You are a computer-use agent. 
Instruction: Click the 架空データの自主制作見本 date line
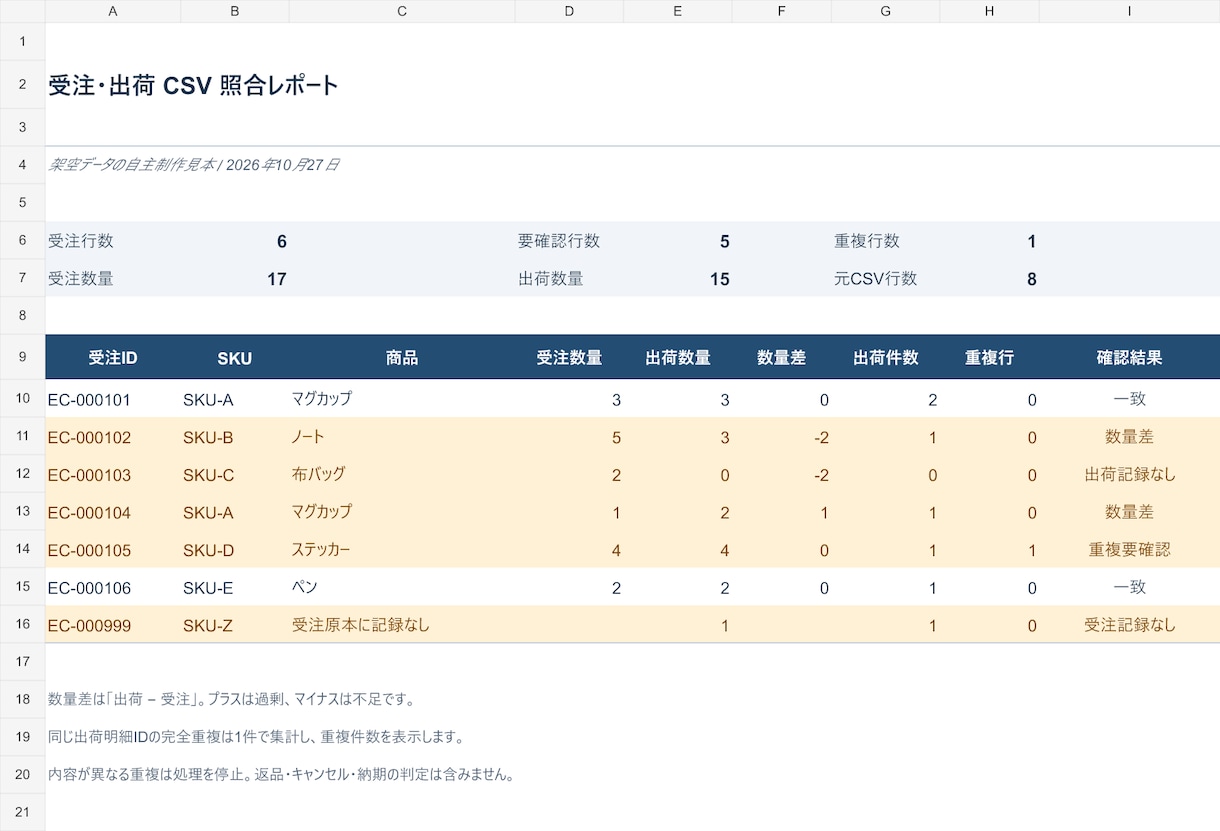click(x=194, y=165)
